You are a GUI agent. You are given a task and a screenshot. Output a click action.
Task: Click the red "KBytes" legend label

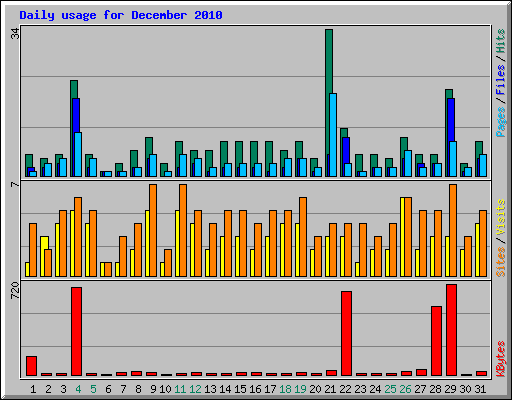501,359
